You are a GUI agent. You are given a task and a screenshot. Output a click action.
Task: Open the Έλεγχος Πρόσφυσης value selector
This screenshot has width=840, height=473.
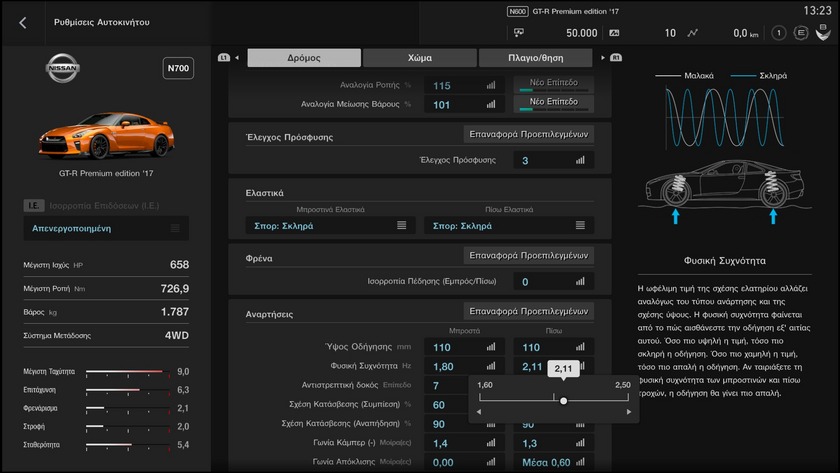553,160
